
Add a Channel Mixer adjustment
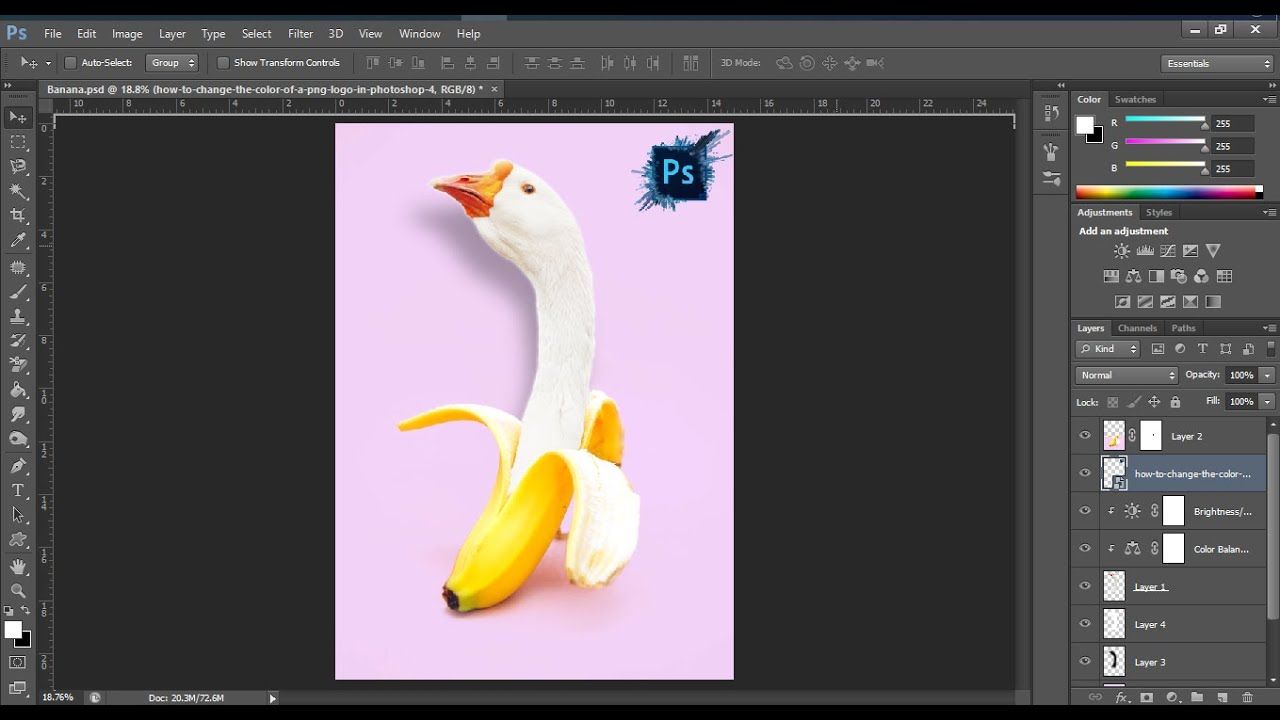[x=1201, y=276]
